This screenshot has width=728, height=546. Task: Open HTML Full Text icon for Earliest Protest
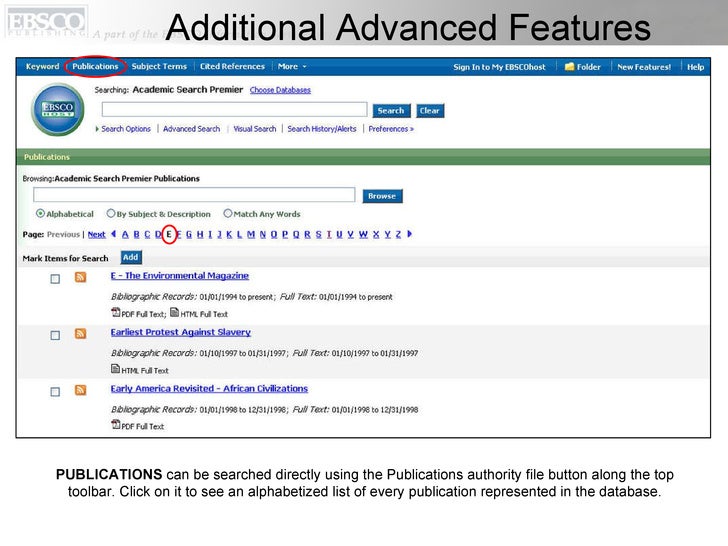[116, 369]
